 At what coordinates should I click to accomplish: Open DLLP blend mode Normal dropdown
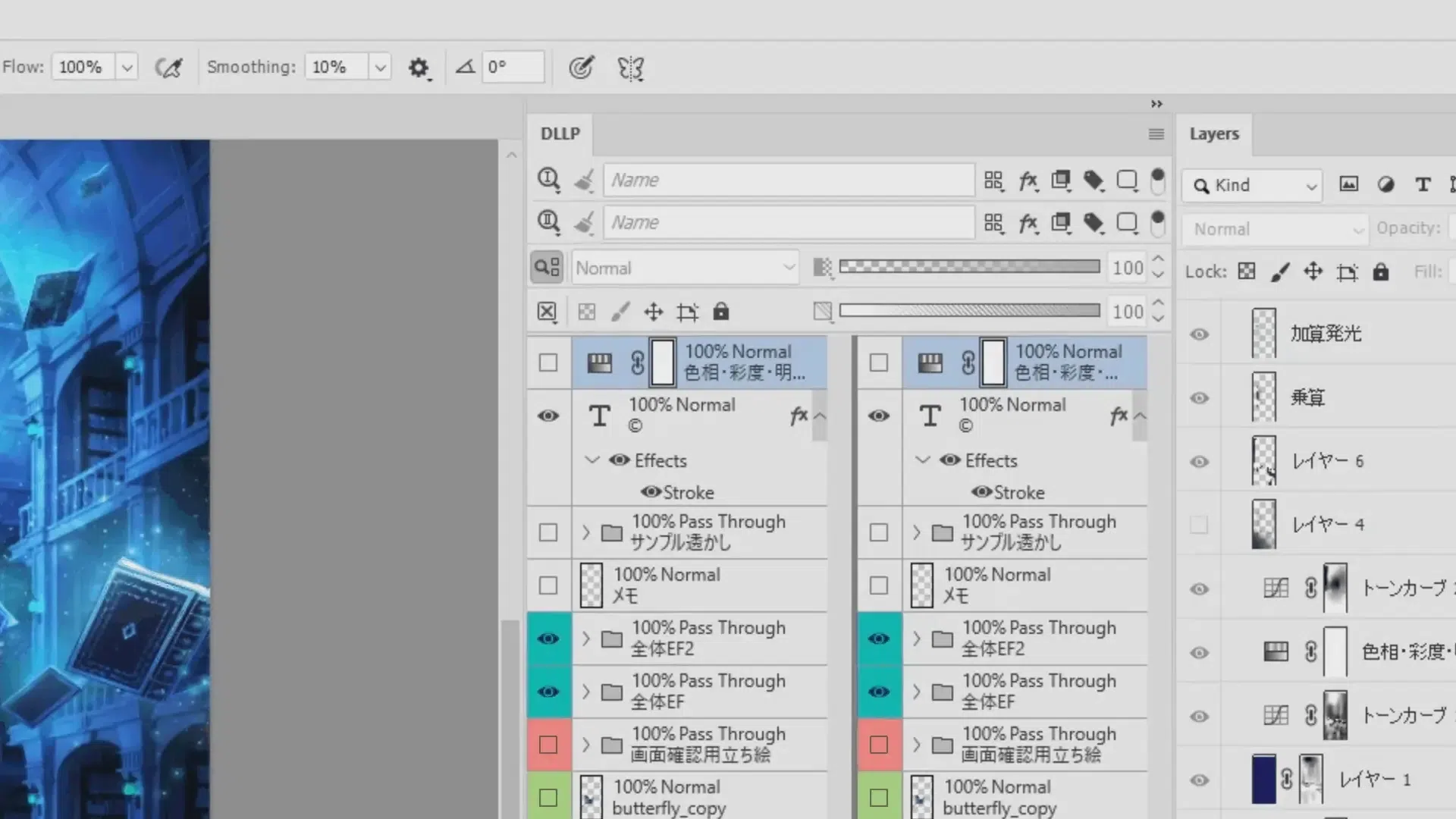pos(685,268)
